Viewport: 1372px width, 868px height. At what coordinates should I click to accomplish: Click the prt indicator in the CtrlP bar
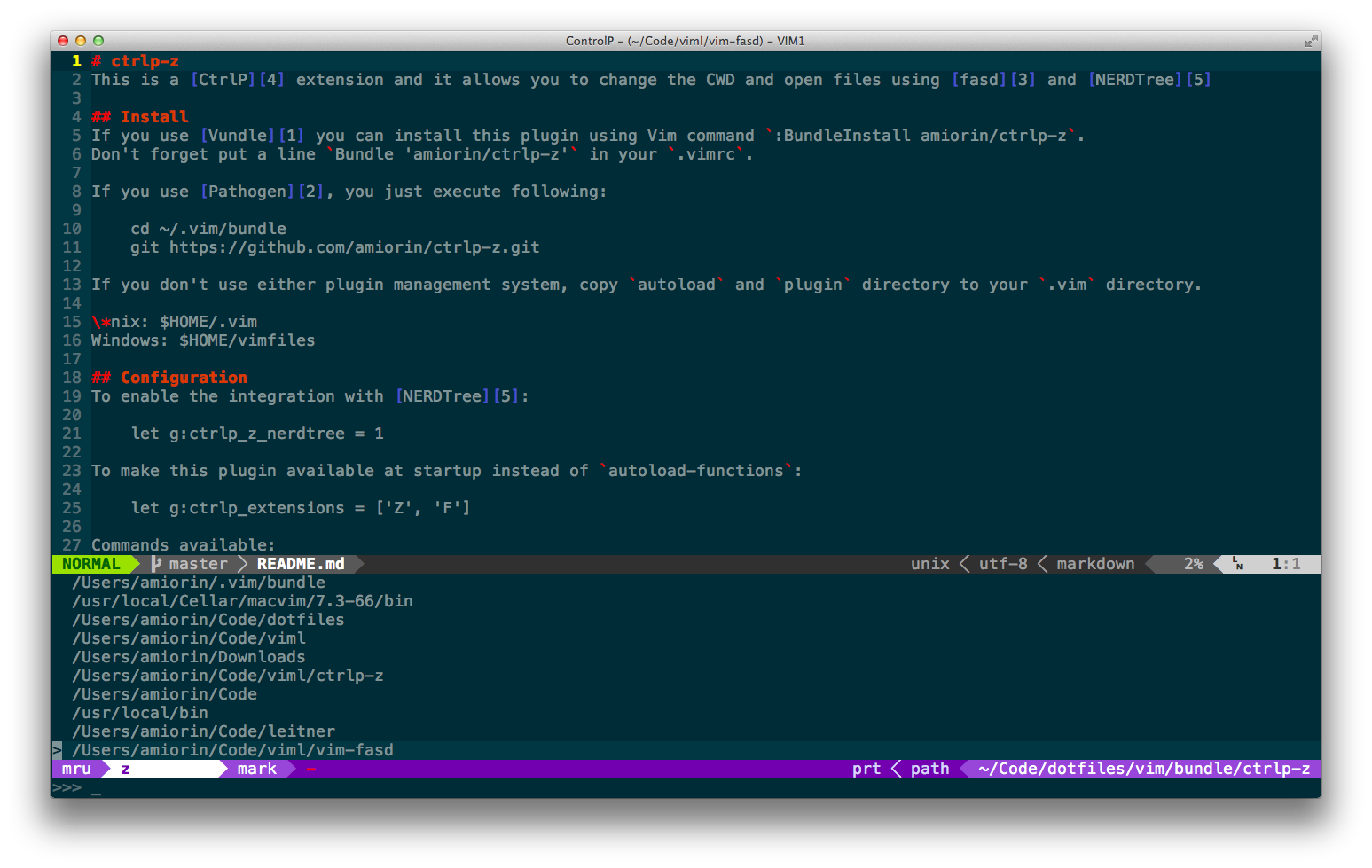[866, 769]
